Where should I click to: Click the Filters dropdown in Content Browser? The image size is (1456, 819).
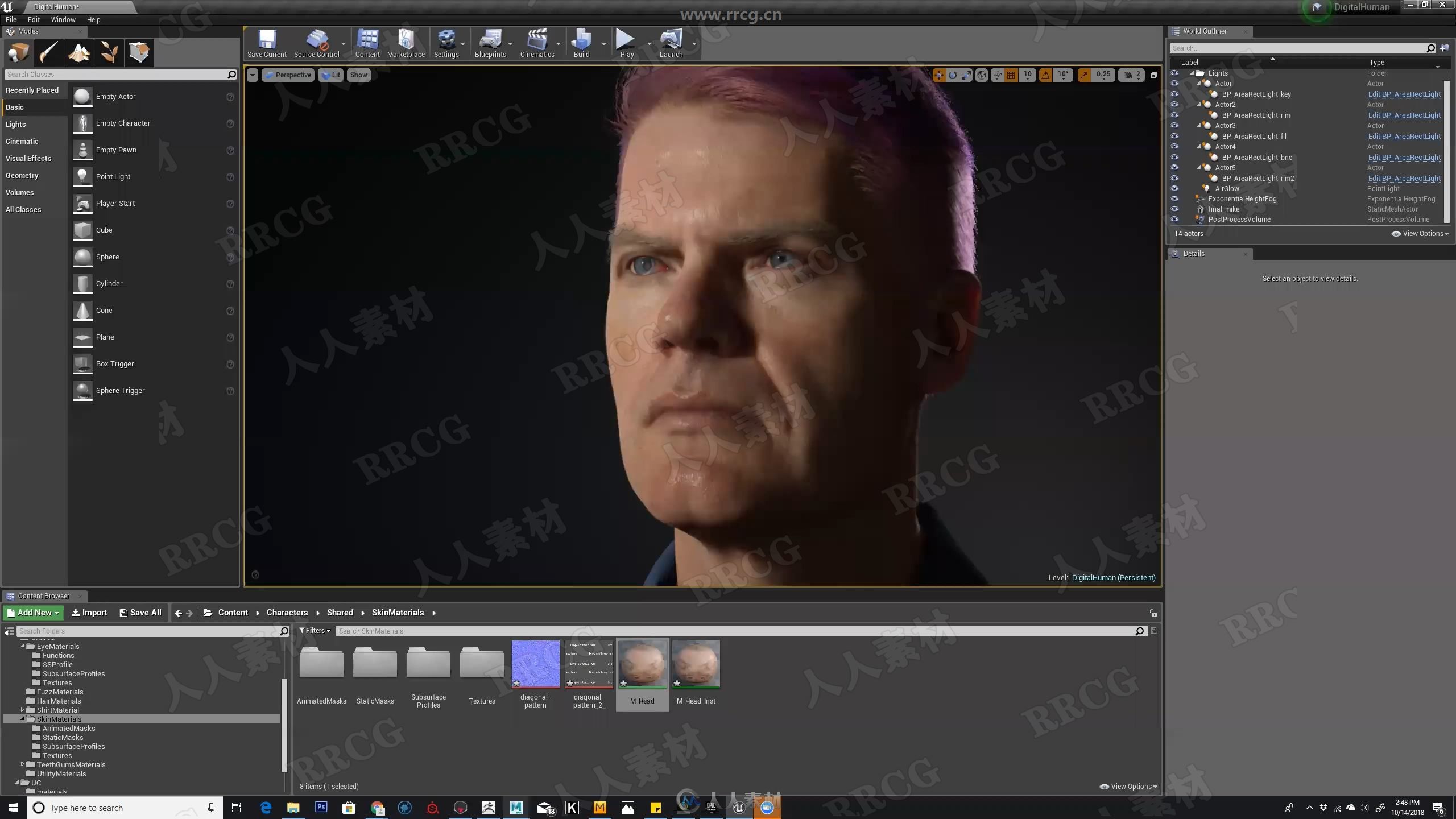(x=314, y=630)
